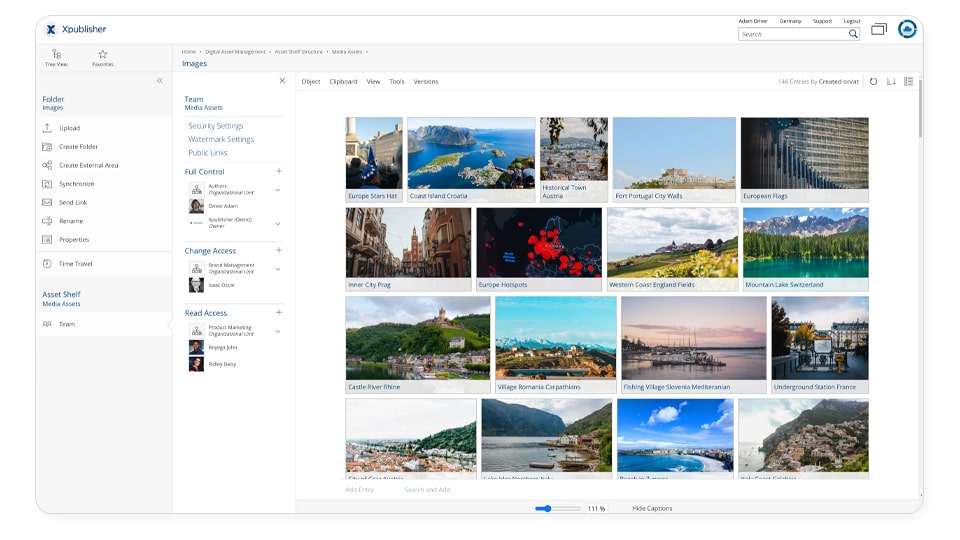Select the Mountain Lake Switzerland thumbnail
Screen dimensions: 960x540
806,249
